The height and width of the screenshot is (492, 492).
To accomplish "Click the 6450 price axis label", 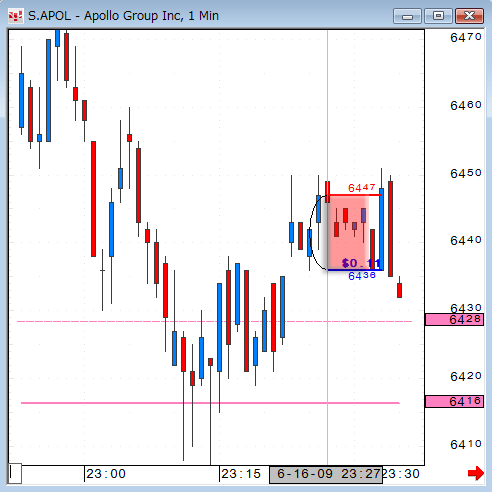I will tap(466, 173).
